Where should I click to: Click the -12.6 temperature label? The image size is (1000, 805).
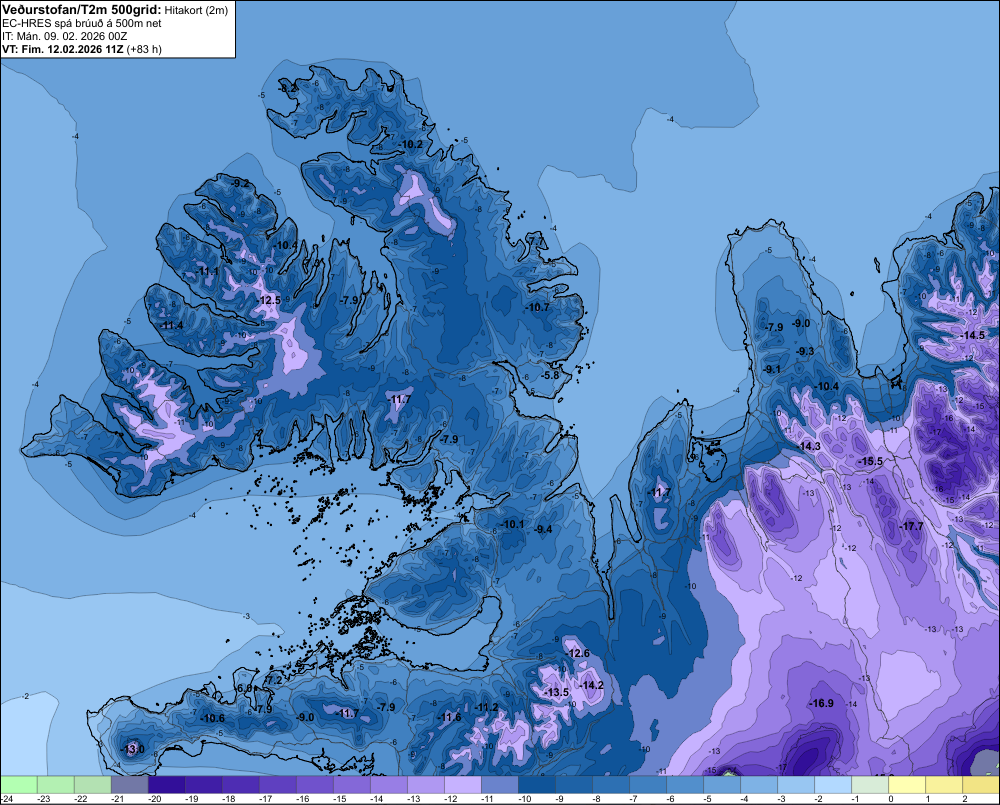tap(578, 653)
